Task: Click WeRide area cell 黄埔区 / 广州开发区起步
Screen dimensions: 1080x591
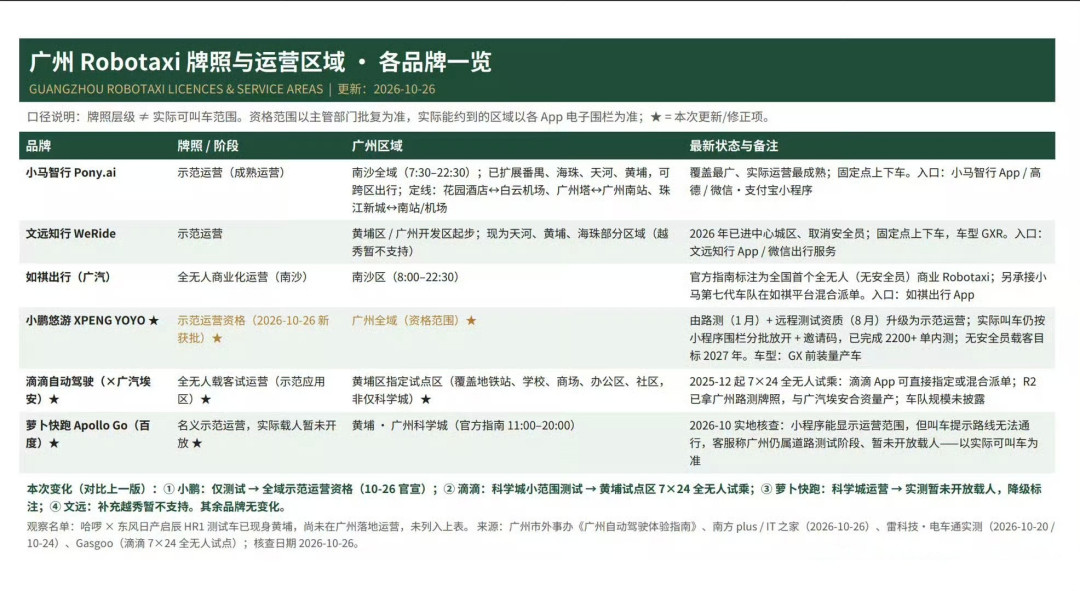Action: 510,242
